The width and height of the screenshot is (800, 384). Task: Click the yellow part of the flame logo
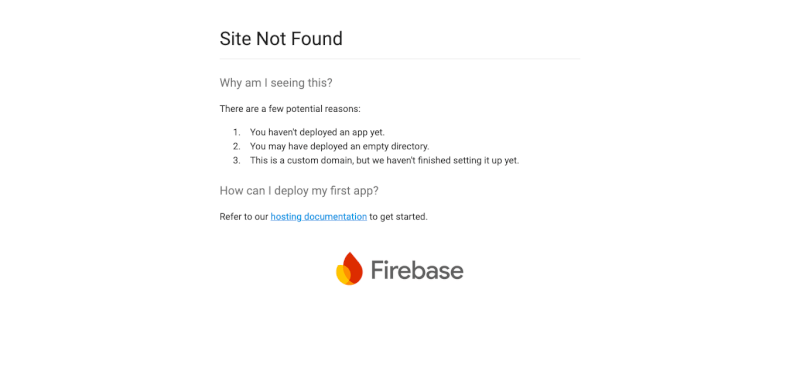pos(342,276)
